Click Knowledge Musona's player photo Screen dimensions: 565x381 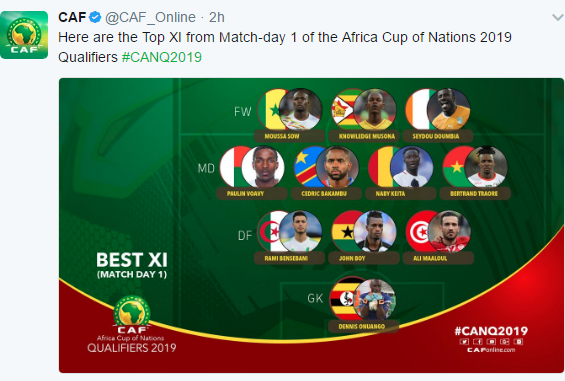point(375,109)
